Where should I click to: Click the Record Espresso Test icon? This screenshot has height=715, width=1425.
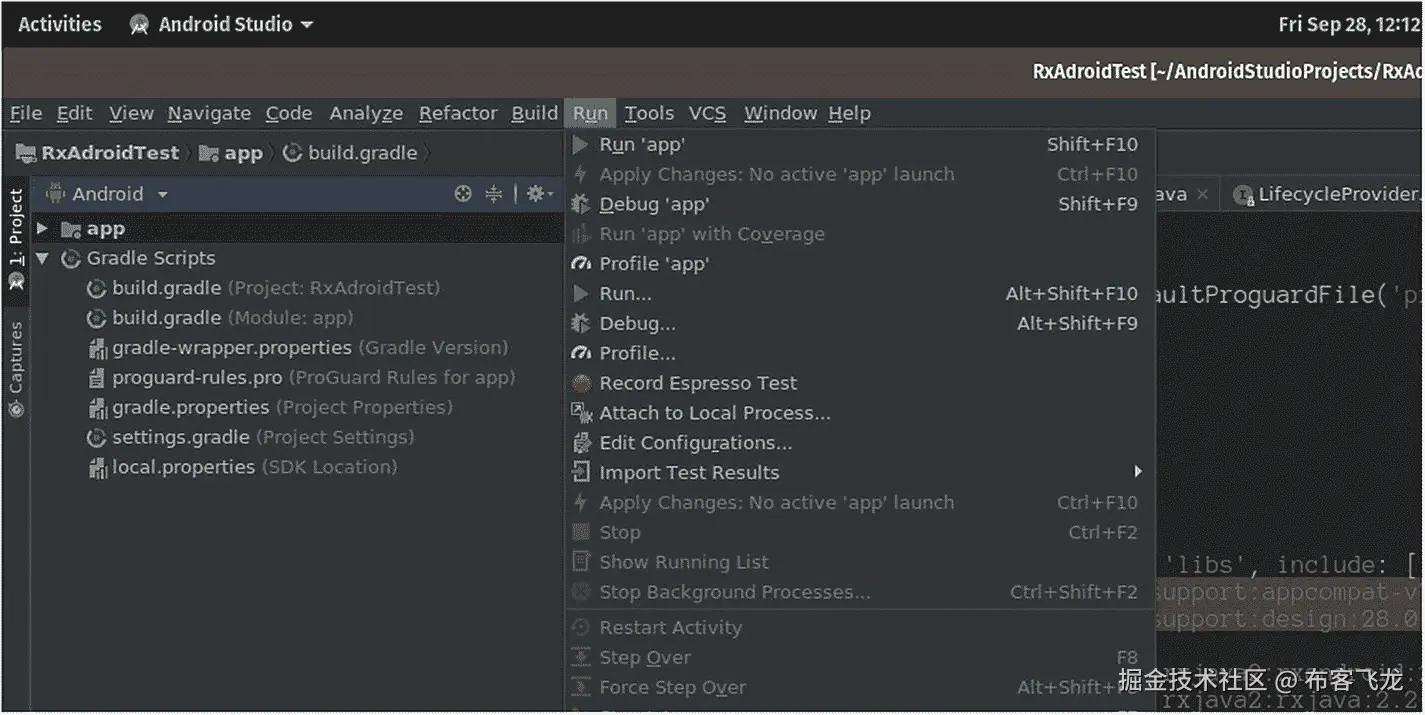[x=581, y=384]
